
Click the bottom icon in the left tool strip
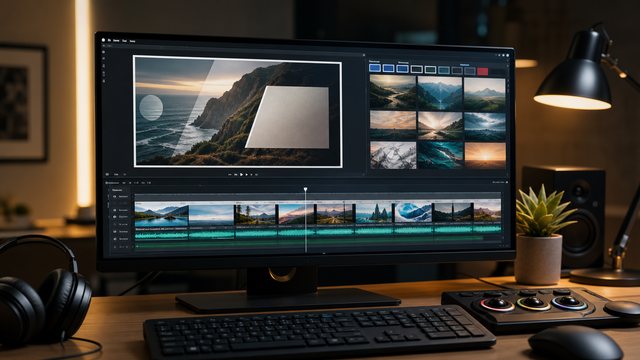click(104, 81)
